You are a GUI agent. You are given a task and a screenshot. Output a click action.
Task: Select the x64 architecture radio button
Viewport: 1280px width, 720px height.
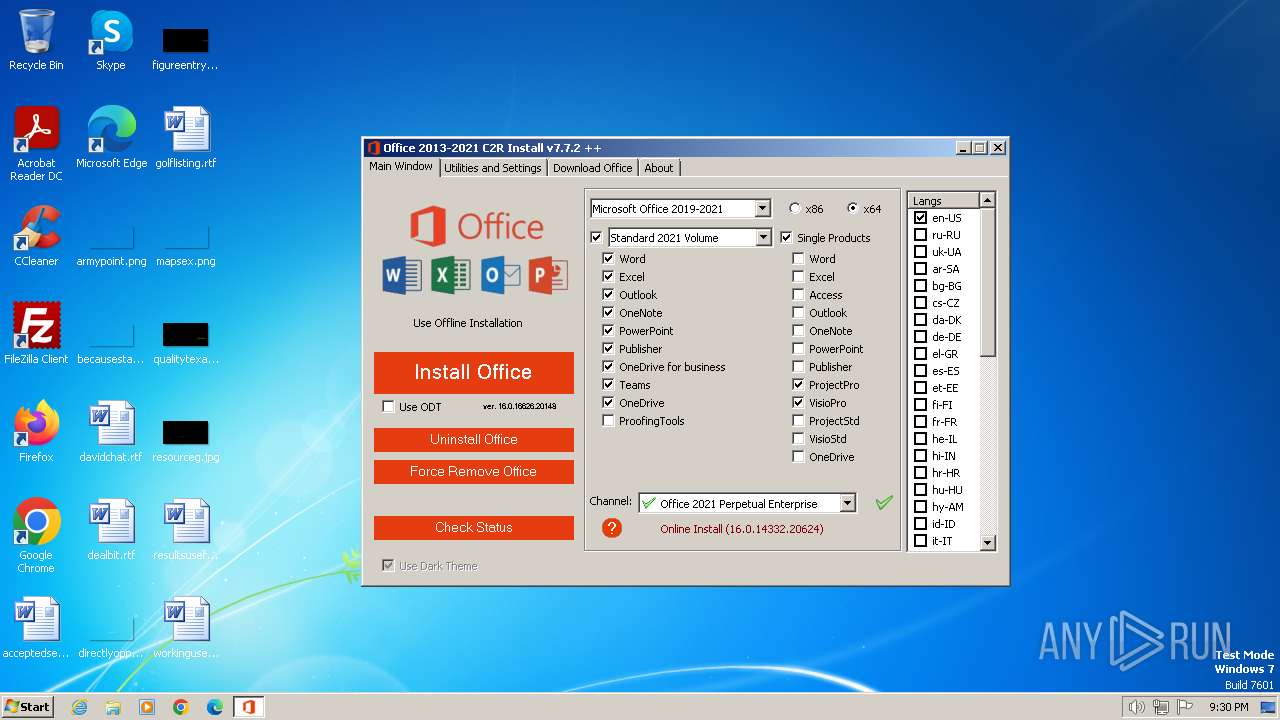point(852,208)
